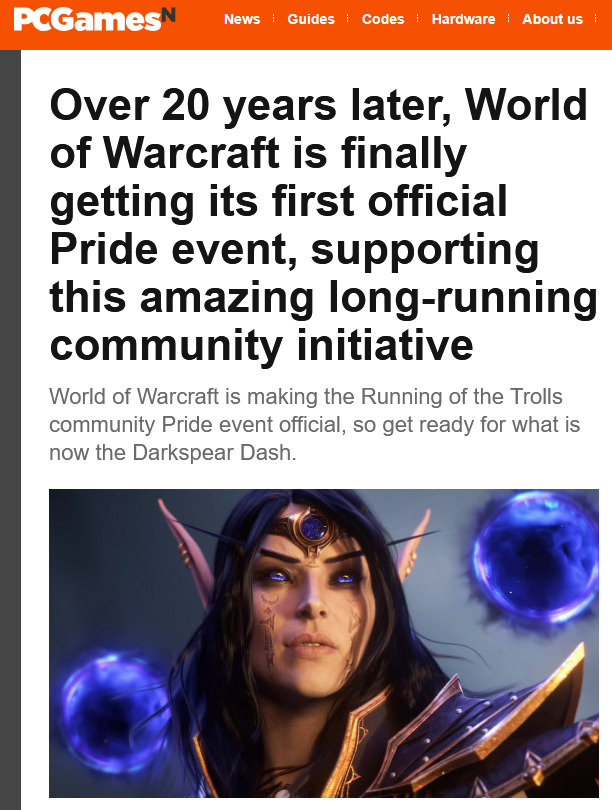The width and height of the screenshot is (612, 810).
Task: Click the superscript N in the site logo
Action: 168,15
